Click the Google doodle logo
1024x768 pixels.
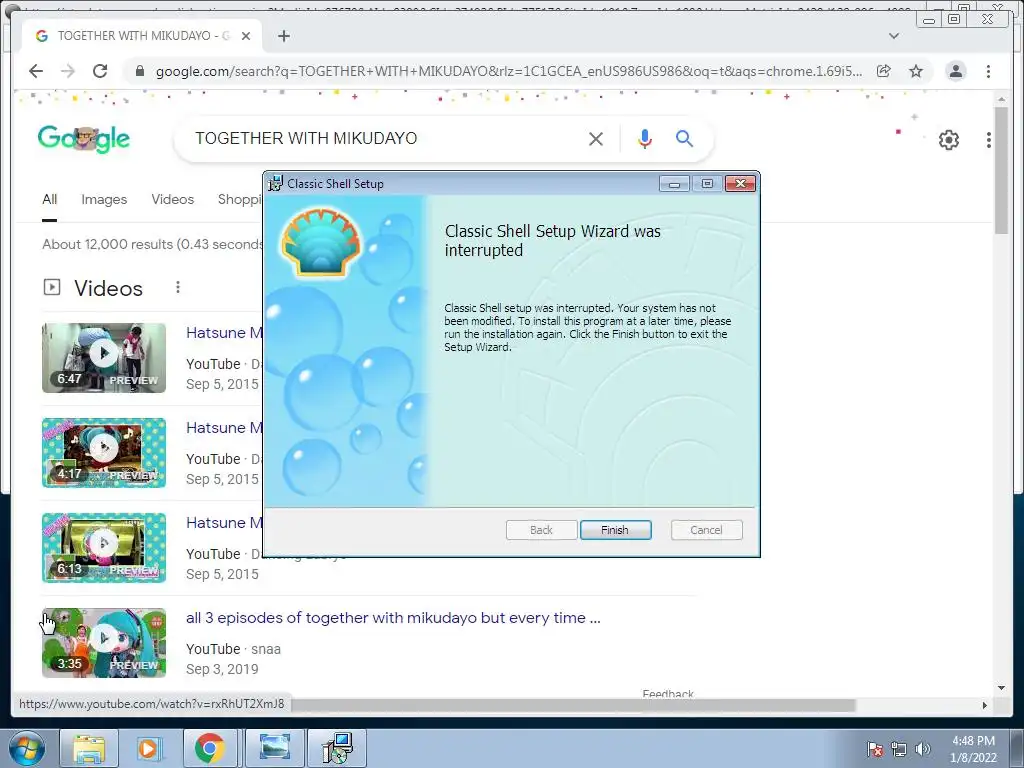pos(84,138)
